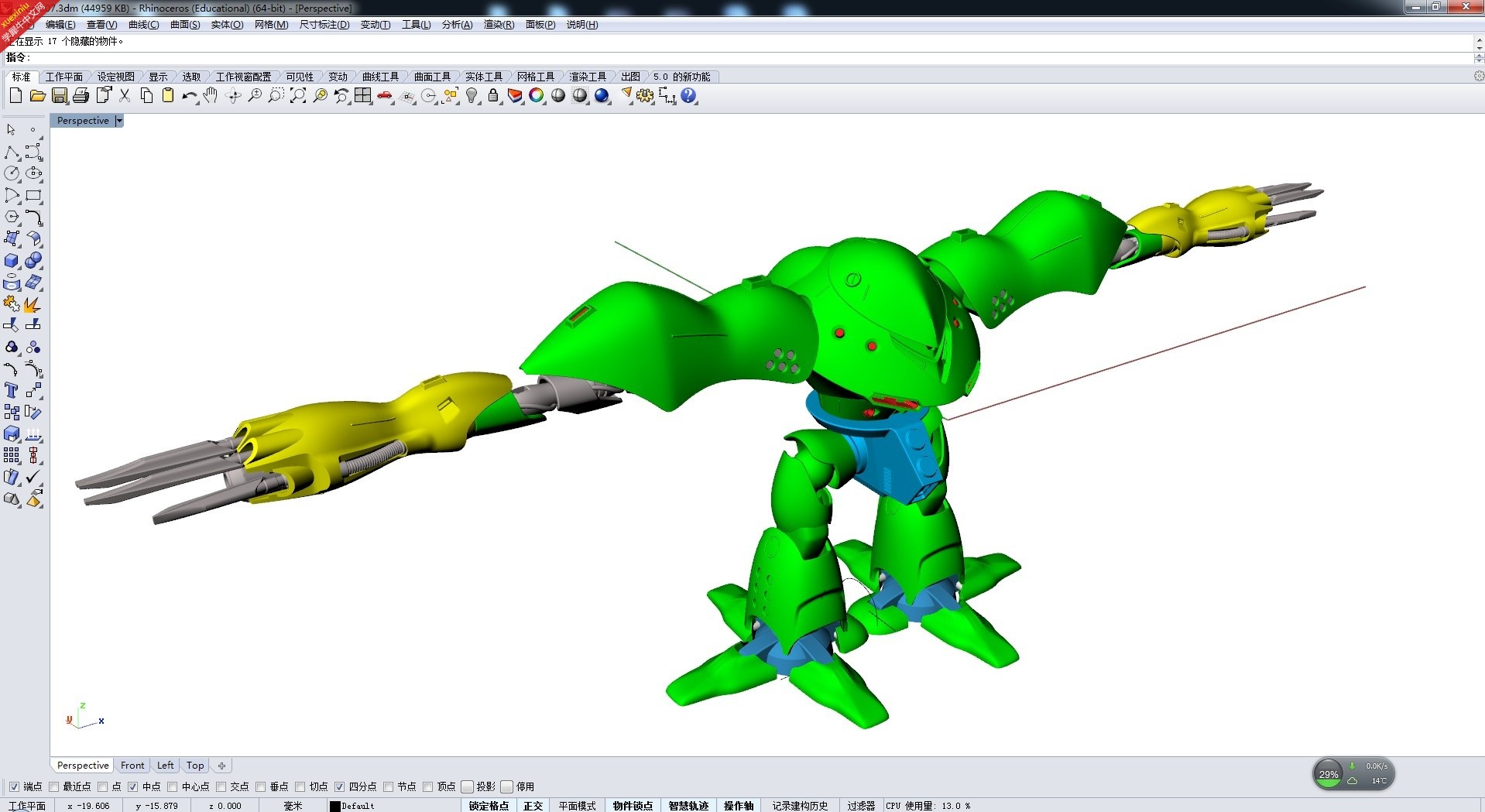The height and width of the screenshot is (812, 1485).
Task: Open the 过滤器 selection filter
Action: 860,806
